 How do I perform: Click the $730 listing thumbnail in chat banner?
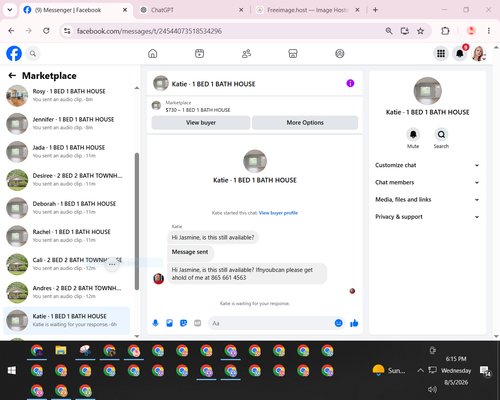click(x=156, y=106)
